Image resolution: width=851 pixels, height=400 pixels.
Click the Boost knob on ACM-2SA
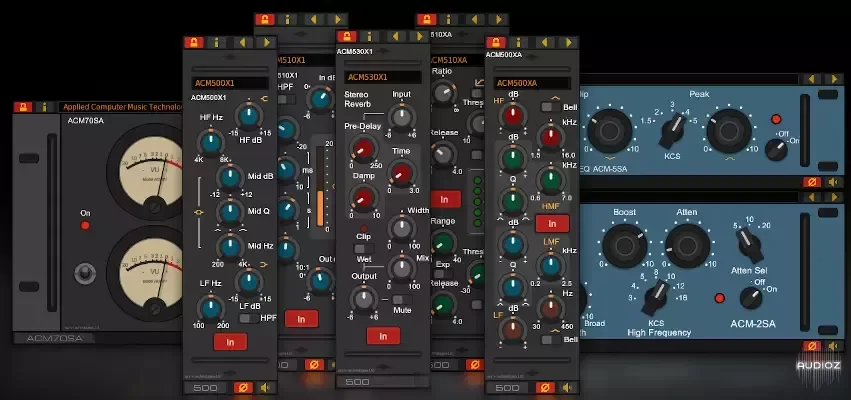624,246
